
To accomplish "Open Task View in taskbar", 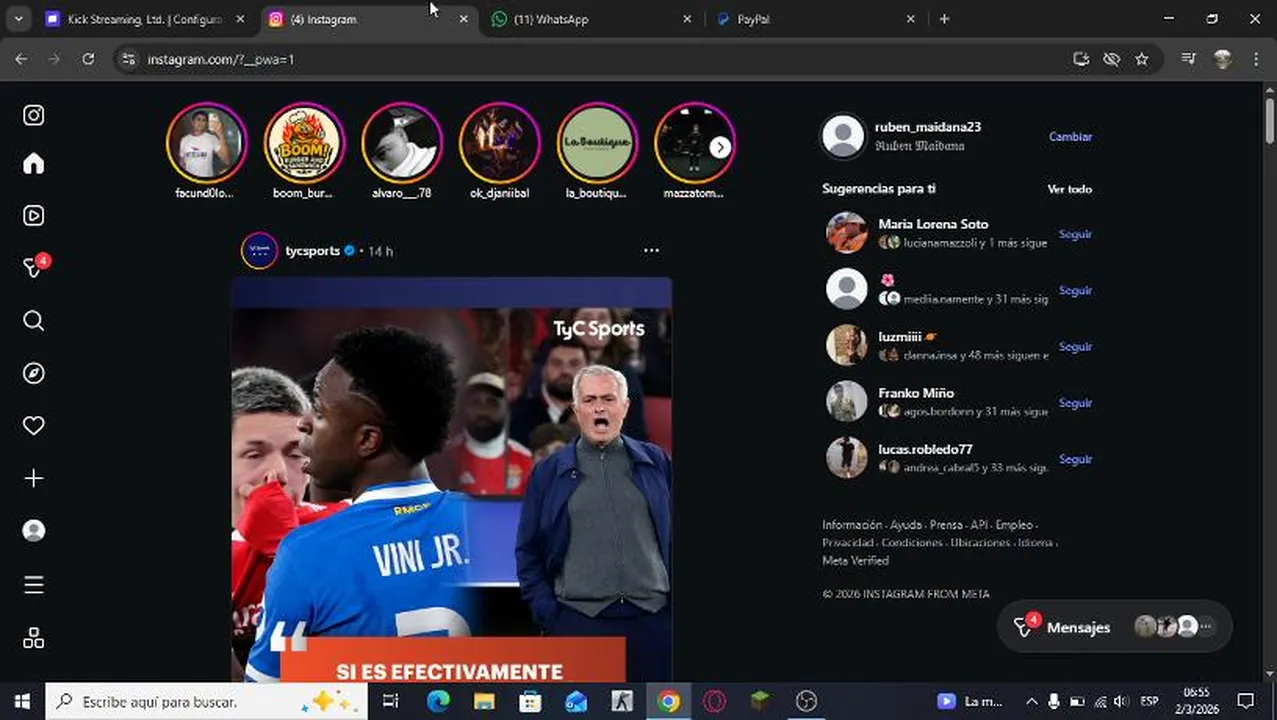I will point(390,702).
